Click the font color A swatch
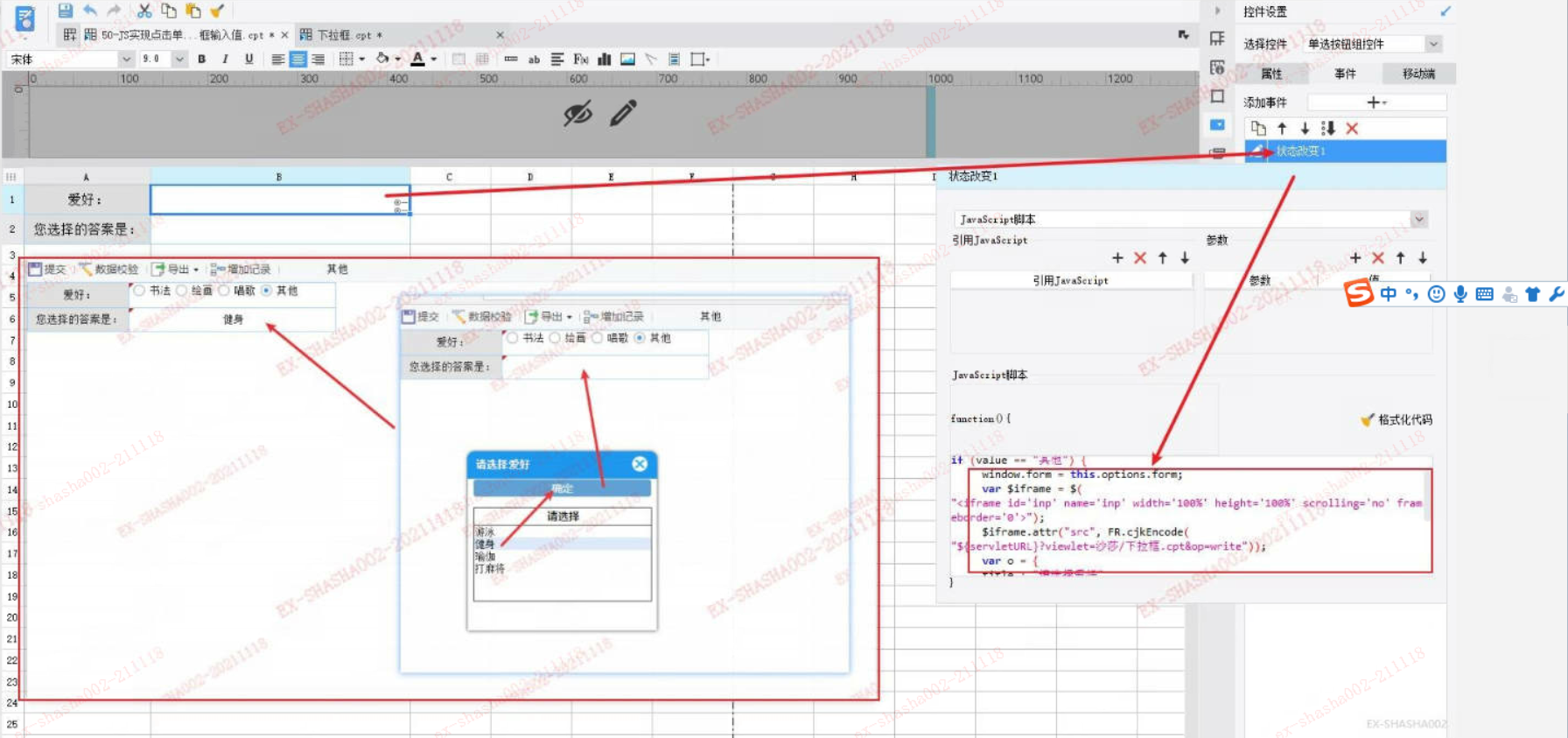This screenshot has height=738, width=1568. pos(418,59)
